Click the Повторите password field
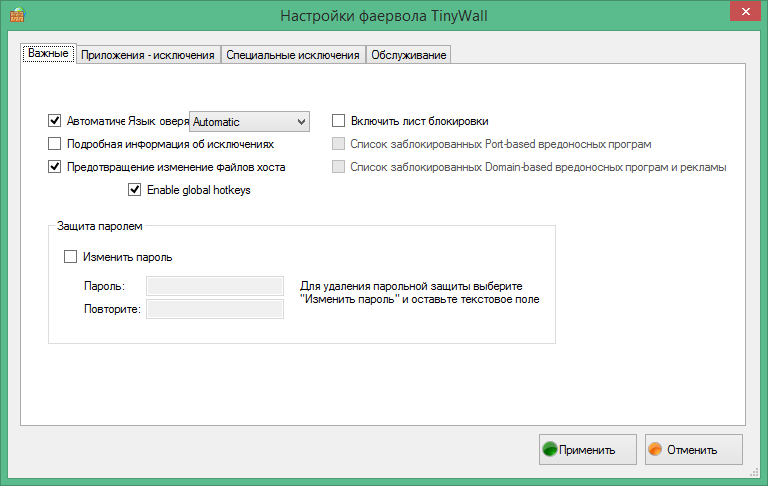 (x=215, y=309)
